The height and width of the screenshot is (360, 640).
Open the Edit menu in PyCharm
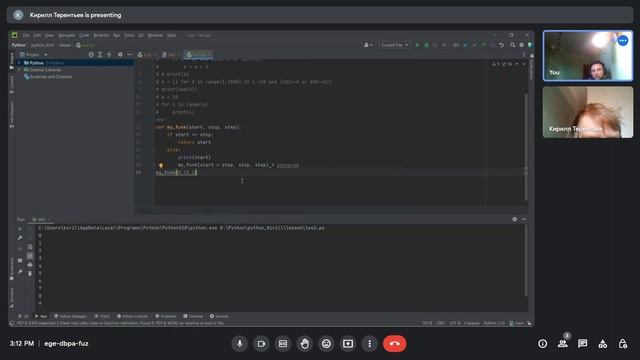click(x=37, y=36)
